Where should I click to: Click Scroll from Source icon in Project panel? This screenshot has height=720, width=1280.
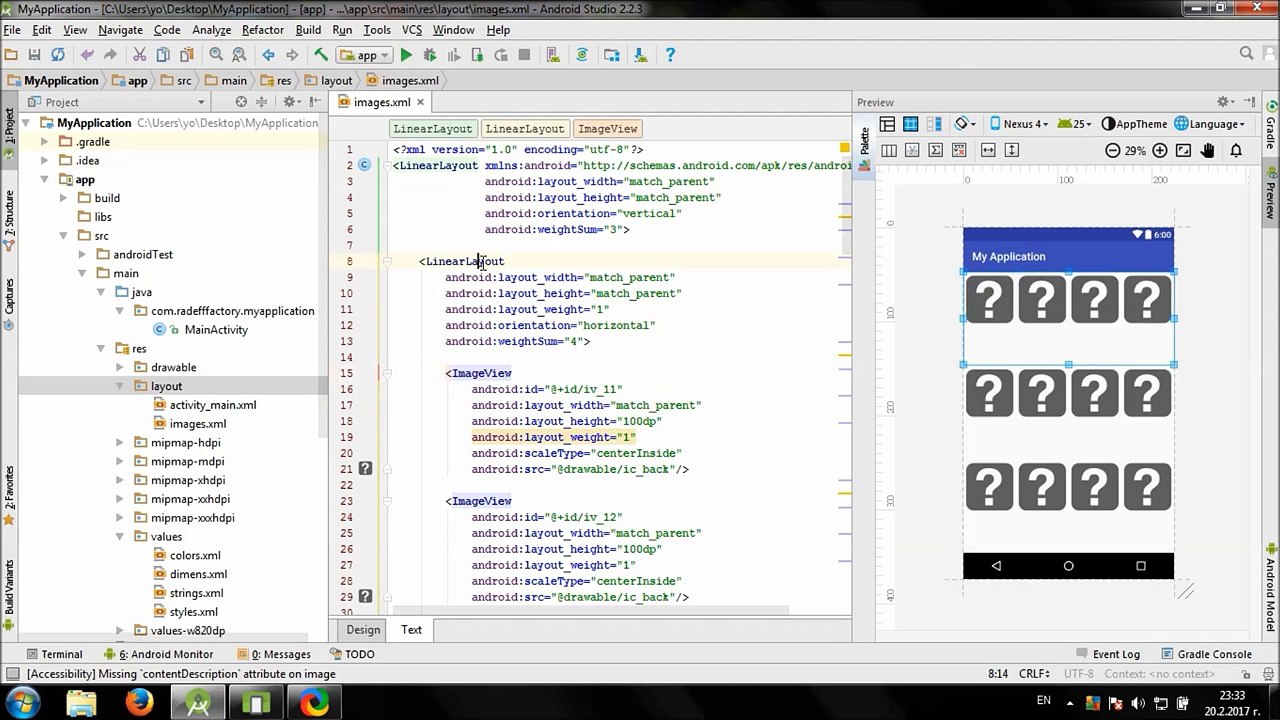pos(241,102)
